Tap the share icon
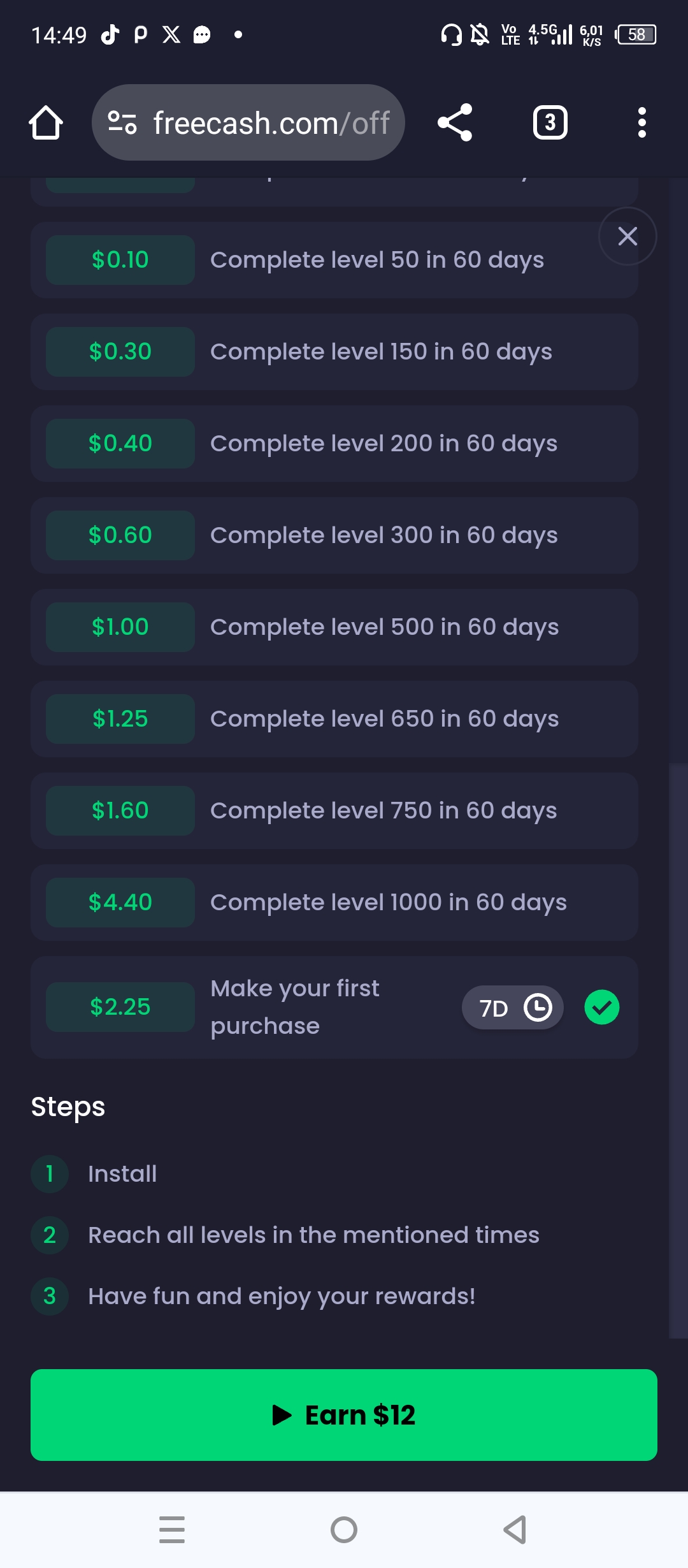The width and height of the screenshot is (688, 1568). [455, 122]
